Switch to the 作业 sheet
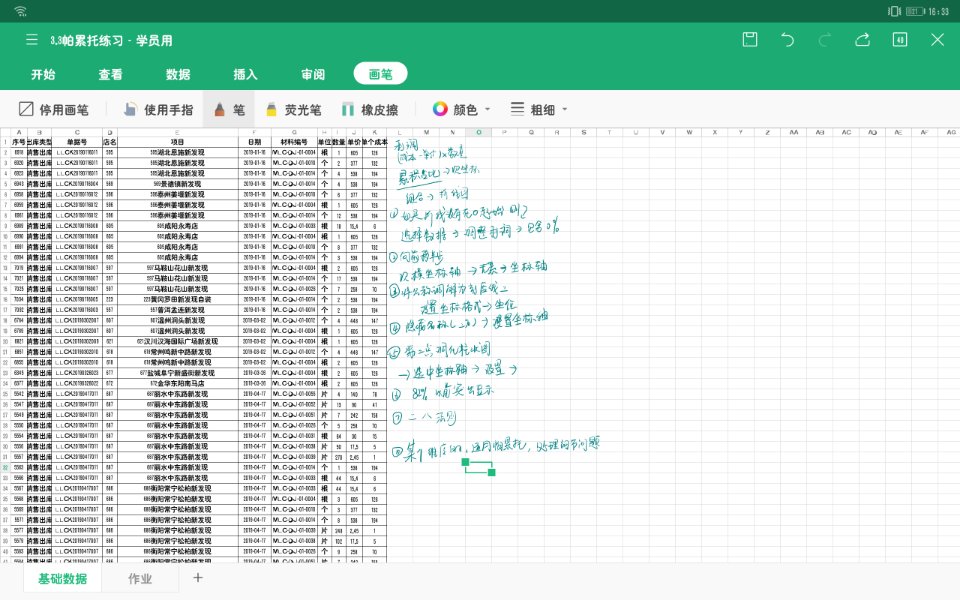Image resolution: width=960 pixels, height=600 pixels. click(140, 579)
